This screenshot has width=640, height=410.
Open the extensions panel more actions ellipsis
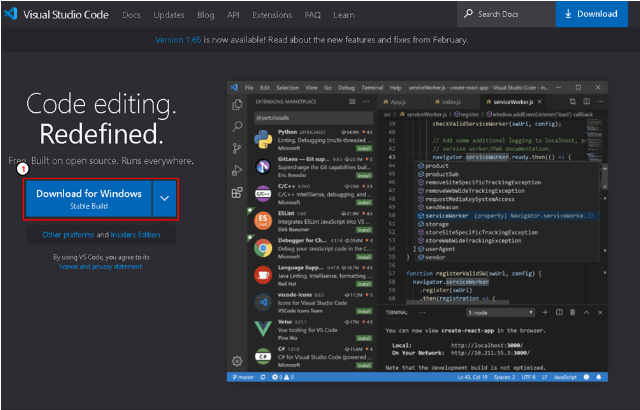[366, 102]
